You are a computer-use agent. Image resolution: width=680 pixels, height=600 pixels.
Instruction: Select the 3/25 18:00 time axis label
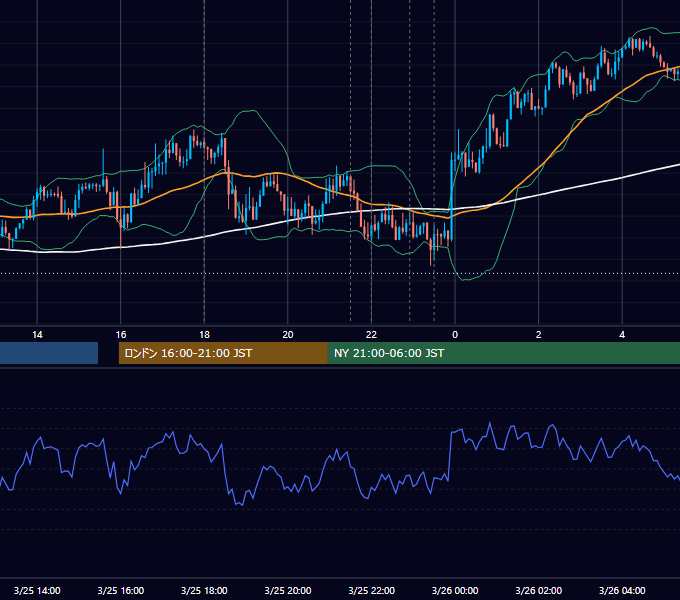204,590
